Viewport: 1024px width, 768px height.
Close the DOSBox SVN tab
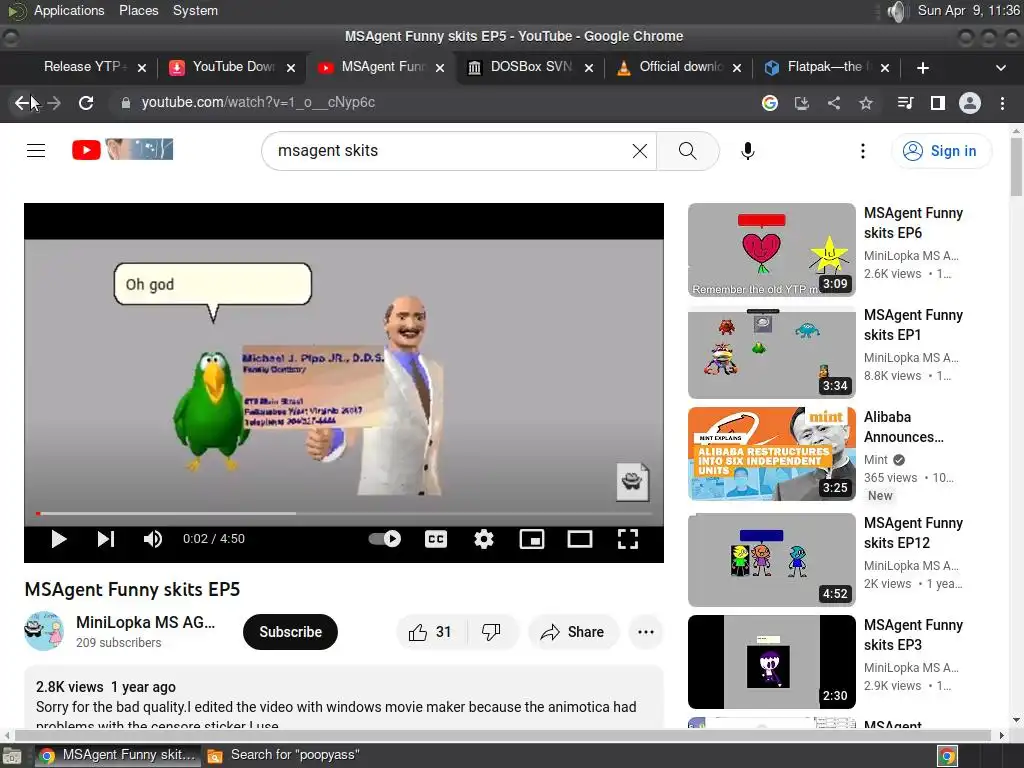coord(588,68)
